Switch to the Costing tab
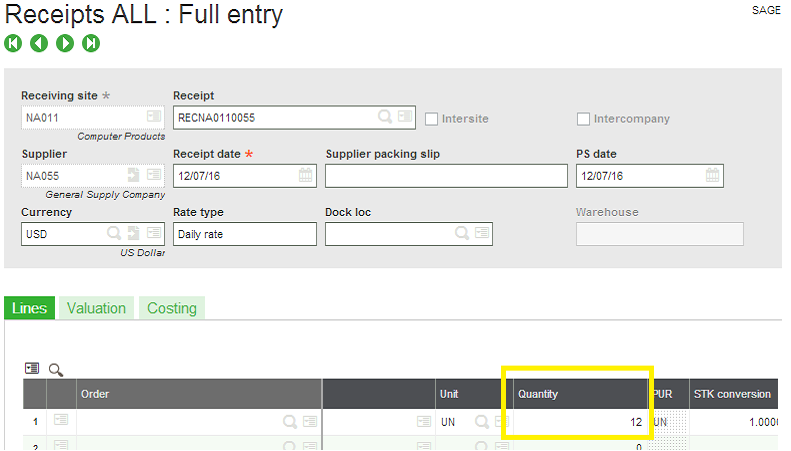The image size is (791, 451). point(172,308)
